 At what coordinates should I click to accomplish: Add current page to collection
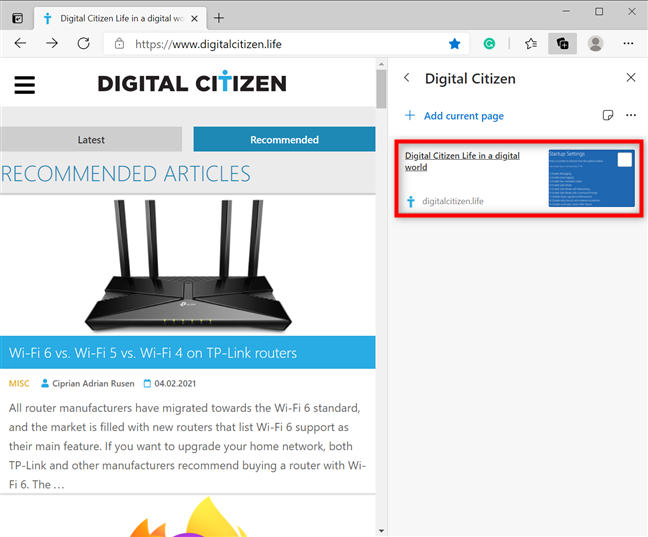454,116
